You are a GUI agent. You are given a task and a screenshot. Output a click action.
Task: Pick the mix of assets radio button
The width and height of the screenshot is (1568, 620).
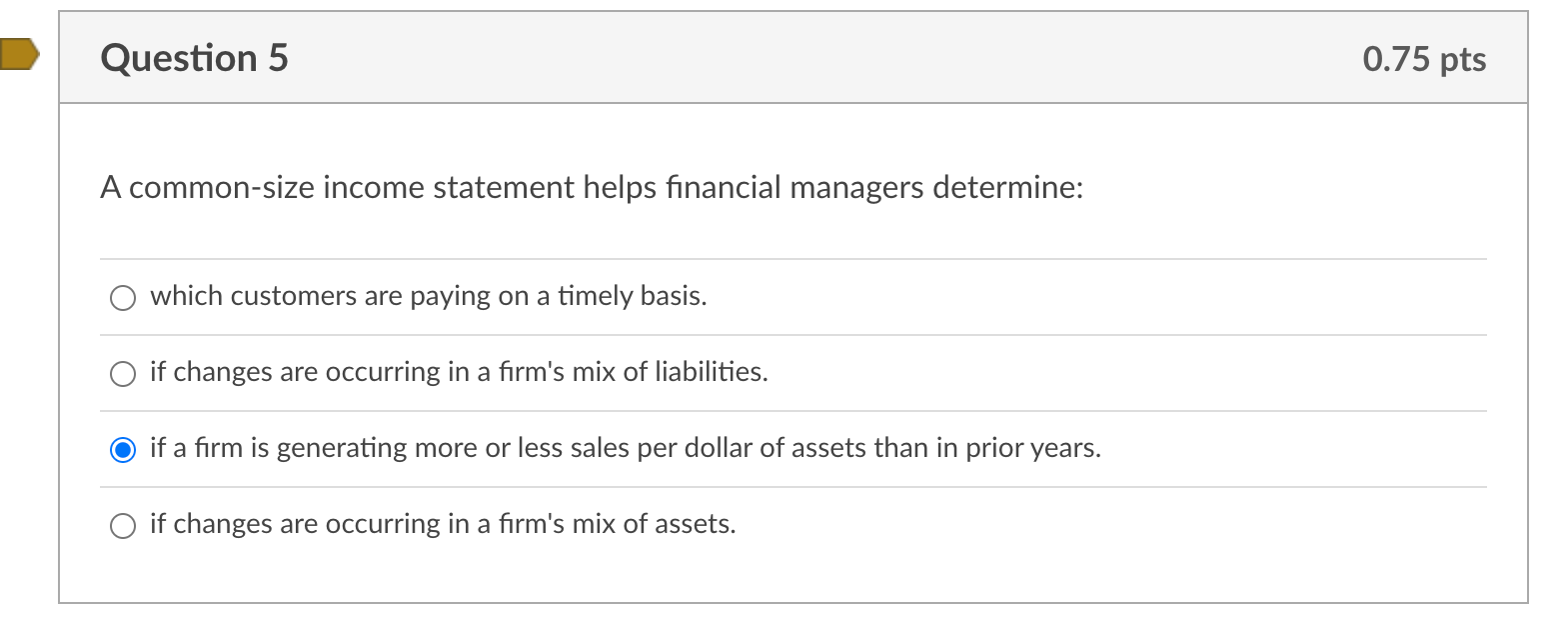click(123, 526)
